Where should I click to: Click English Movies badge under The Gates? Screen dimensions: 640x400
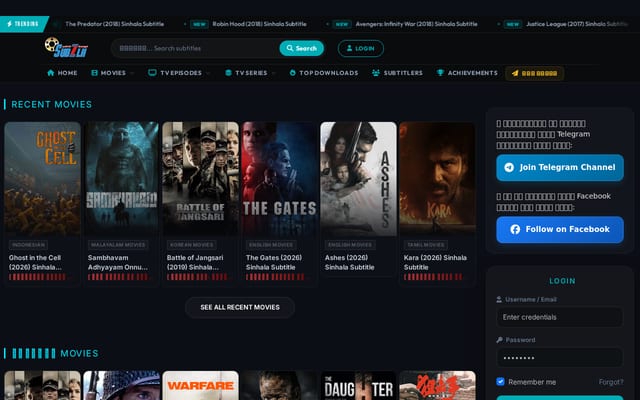(271, 245)
